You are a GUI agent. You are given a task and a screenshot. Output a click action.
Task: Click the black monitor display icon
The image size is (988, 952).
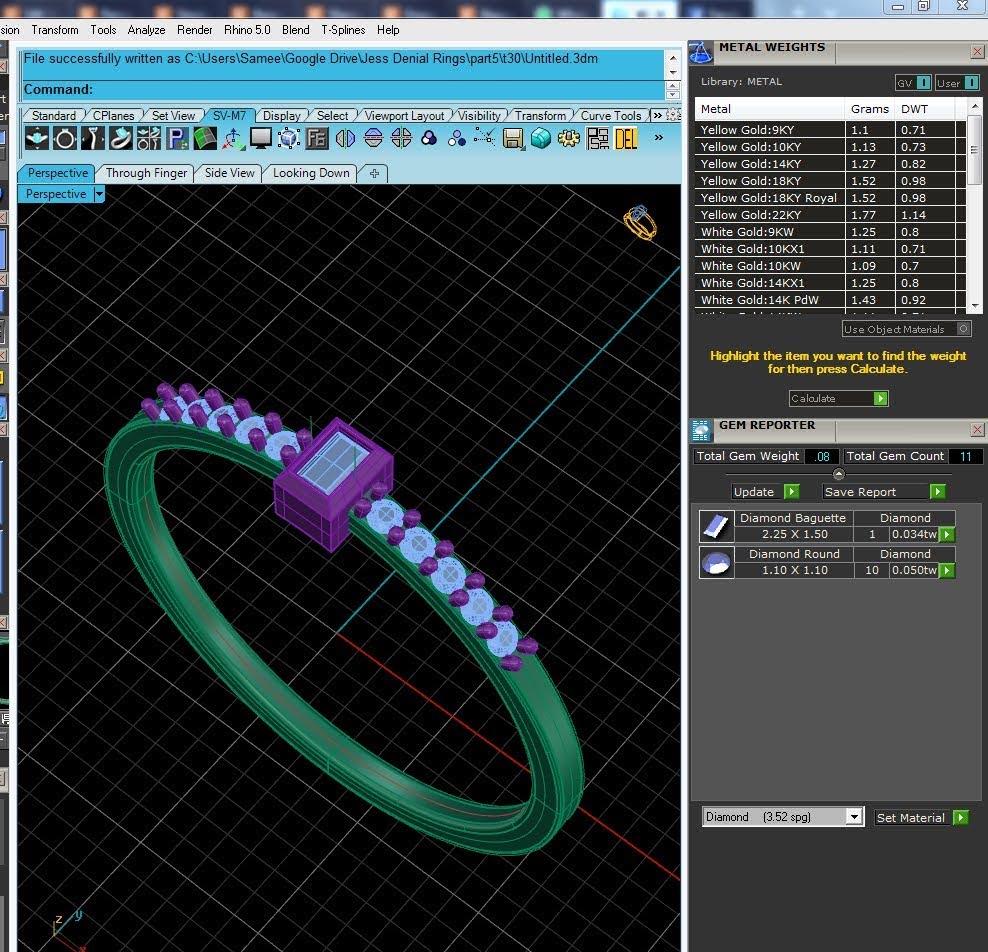pyautogui.click(x=260, y=138)
